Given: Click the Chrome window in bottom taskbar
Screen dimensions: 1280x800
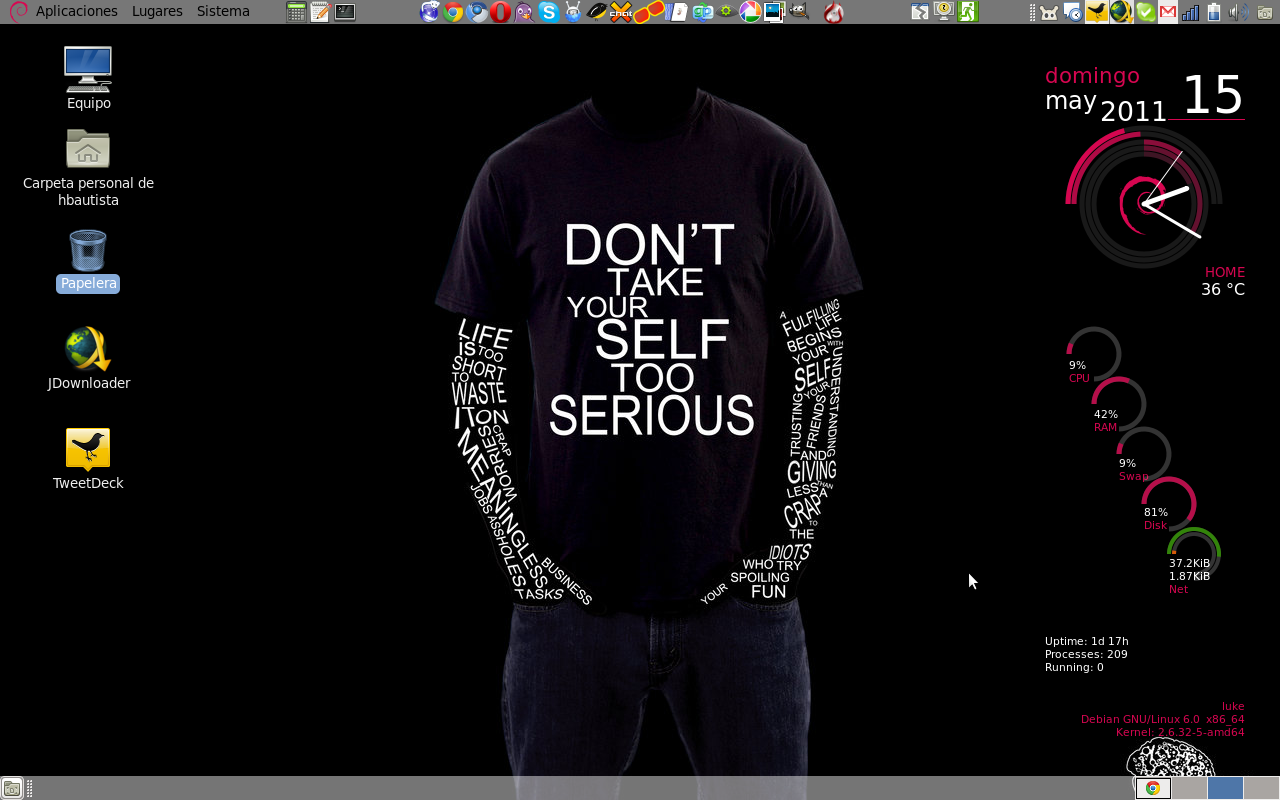Looking at the screenshot, I should pyautogui.click(x=1153, y=788).
